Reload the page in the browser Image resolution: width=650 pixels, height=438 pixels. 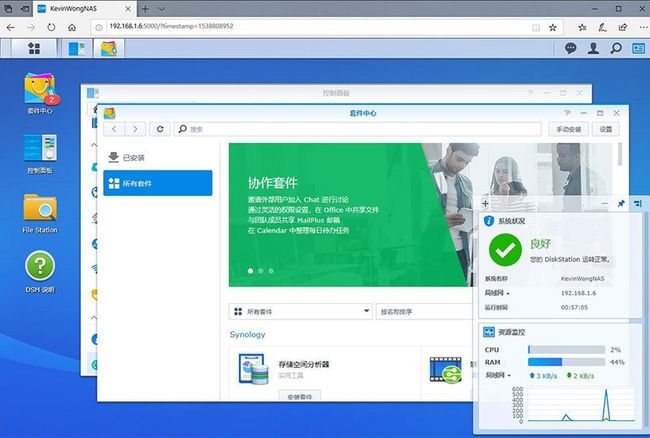click(x=51, y=27)
